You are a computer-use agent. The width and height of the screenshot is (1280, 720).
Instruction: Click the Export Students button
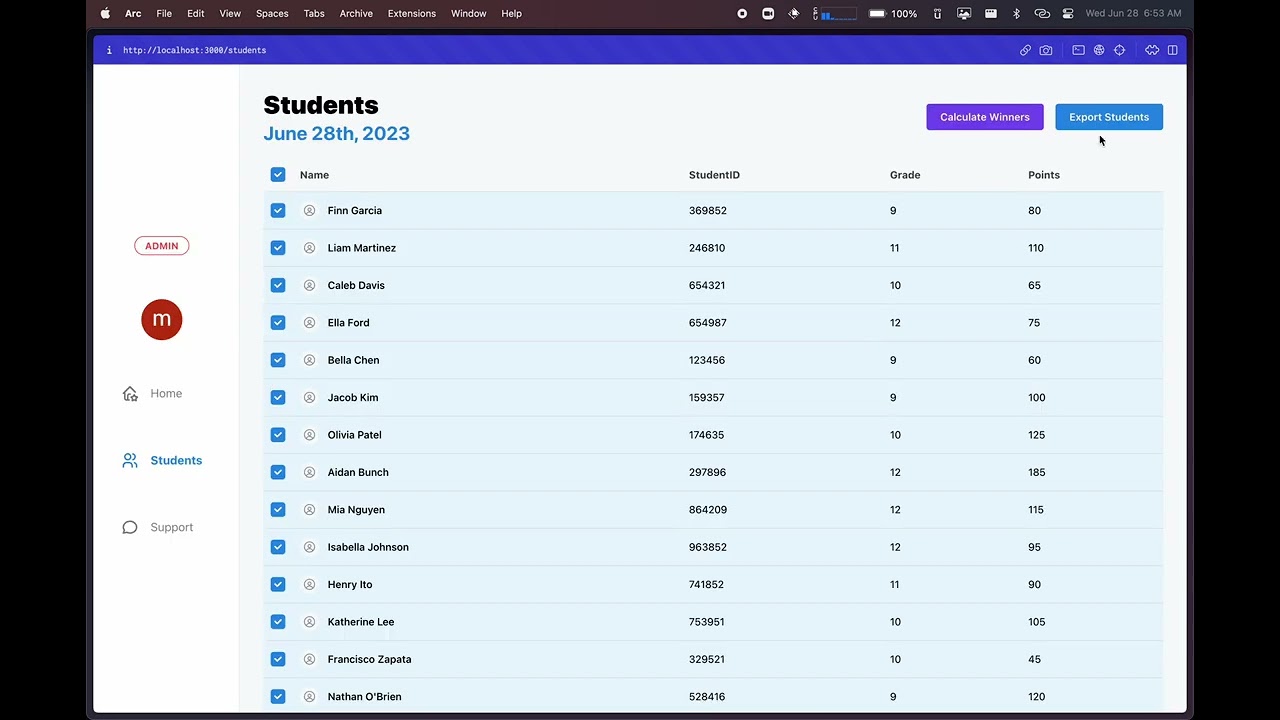(x=1109, y=117)
